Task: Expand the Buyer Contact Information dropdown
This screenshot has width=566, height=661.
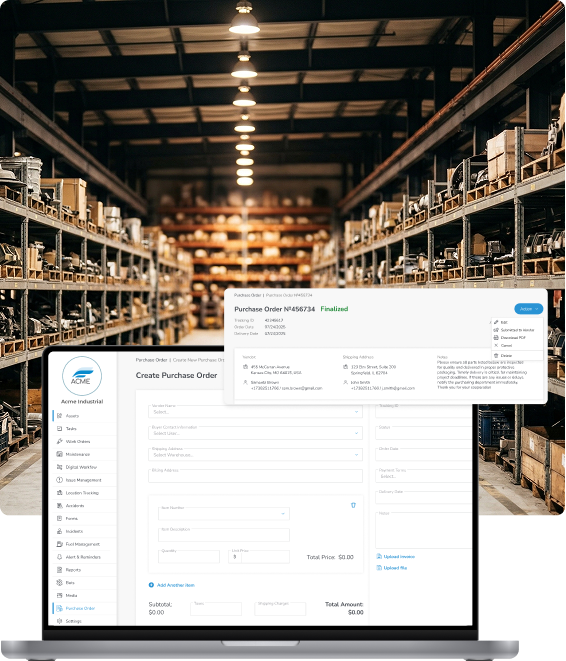Action: pyautogui.click(x=255, y=433)
